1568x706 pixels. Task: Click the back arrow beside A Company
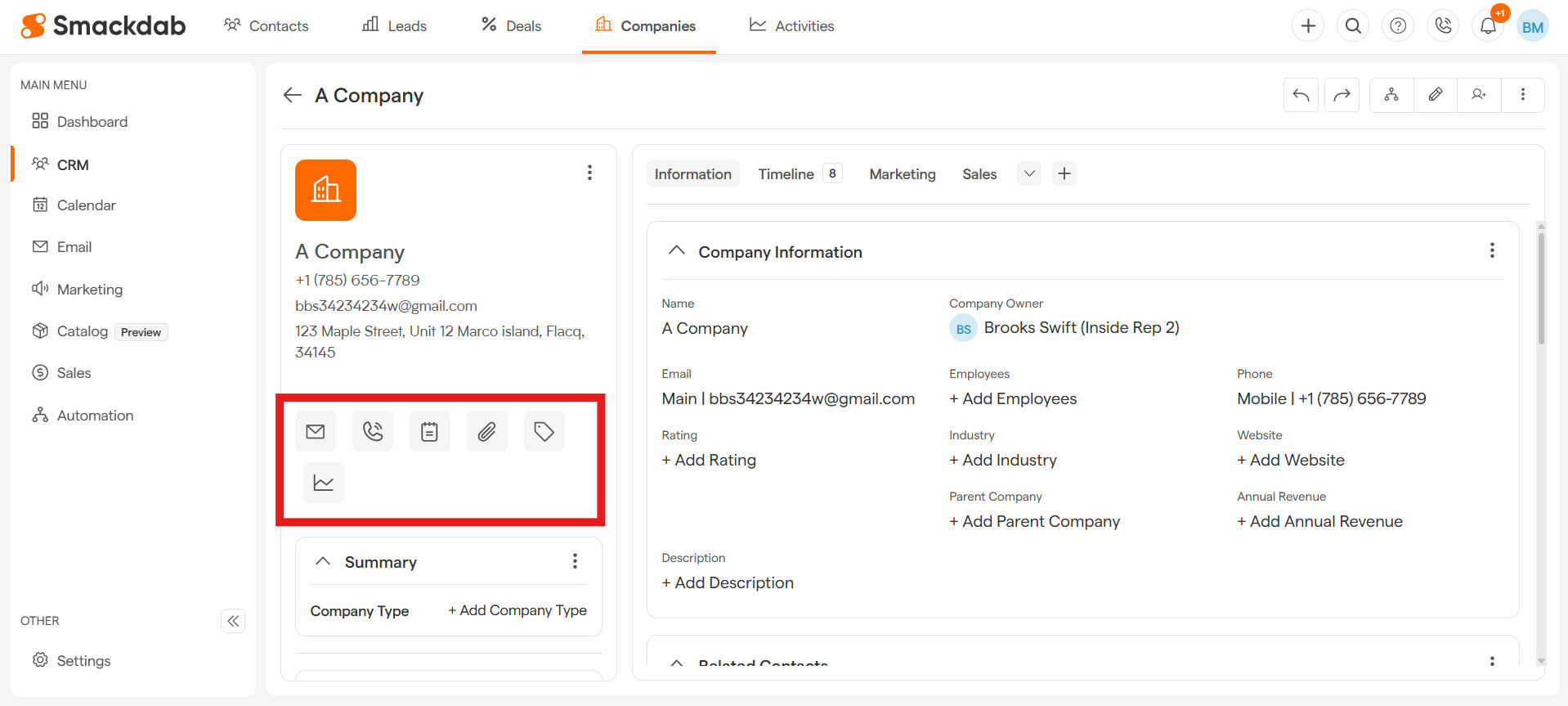click(293, 96)
